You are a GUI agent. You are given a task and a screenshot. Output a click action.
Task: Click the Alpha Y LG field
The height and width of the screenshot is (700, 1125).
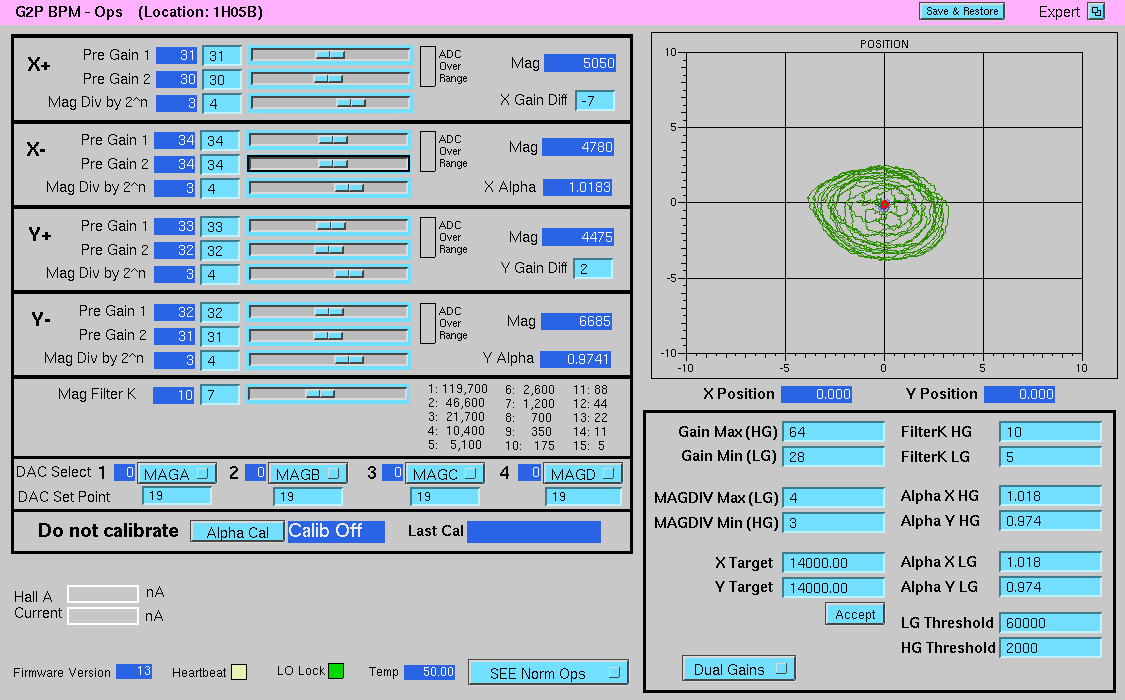(x=1050, y=587)
